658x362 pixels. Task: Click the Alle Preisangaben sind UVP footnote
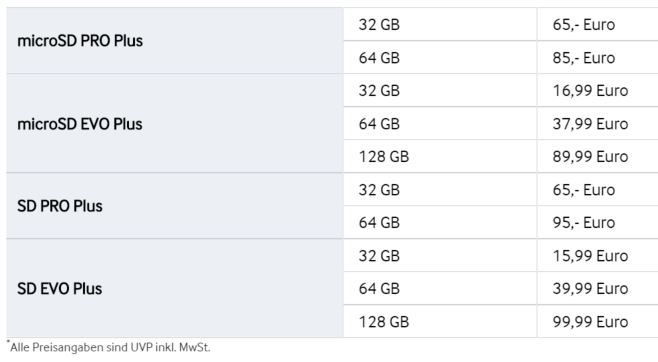pos(109,347)
